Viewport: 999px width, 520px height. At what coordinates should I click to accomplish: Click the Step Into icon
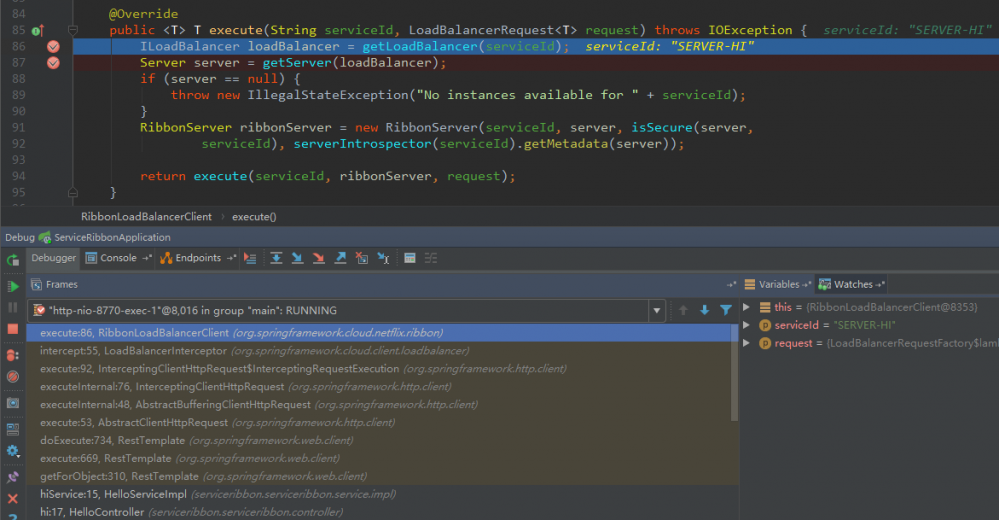(x=297, y=258)
